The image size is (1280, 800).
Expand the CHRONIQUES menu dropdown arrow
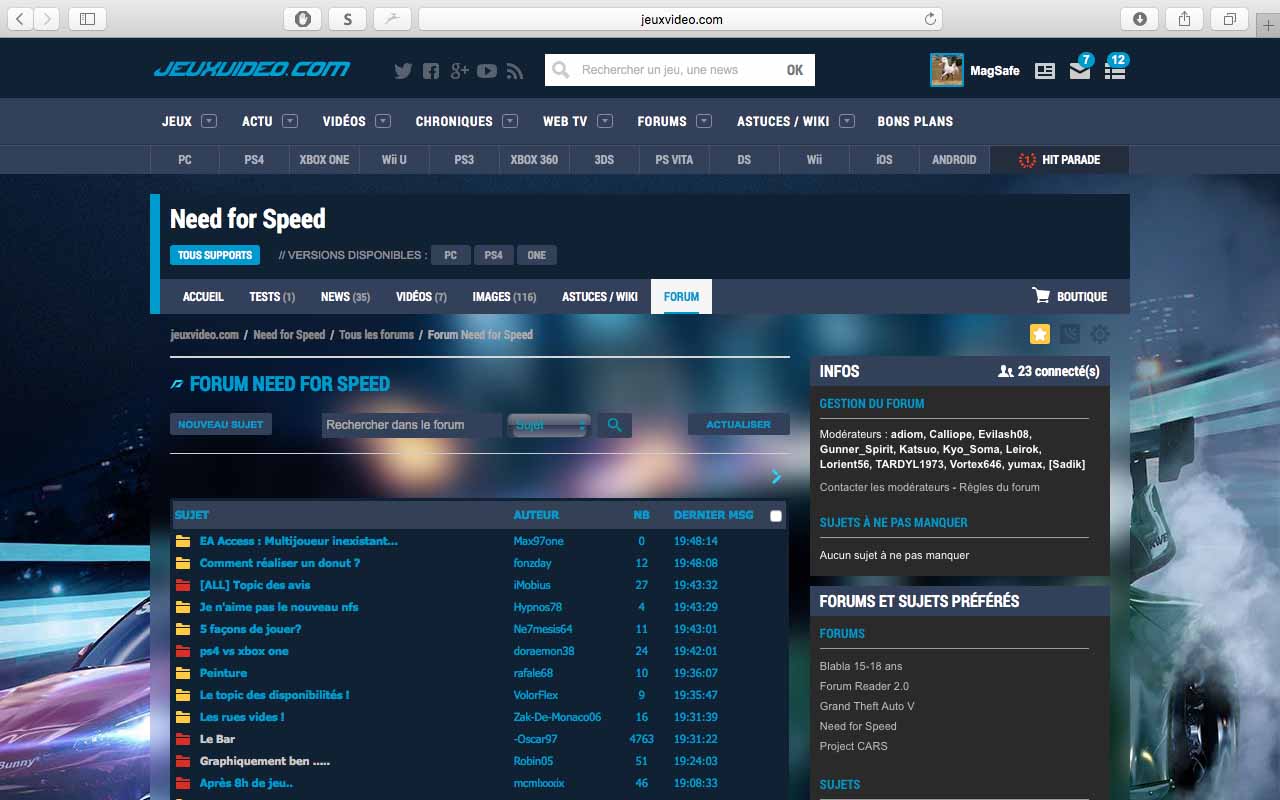click(x=510, y=121)
